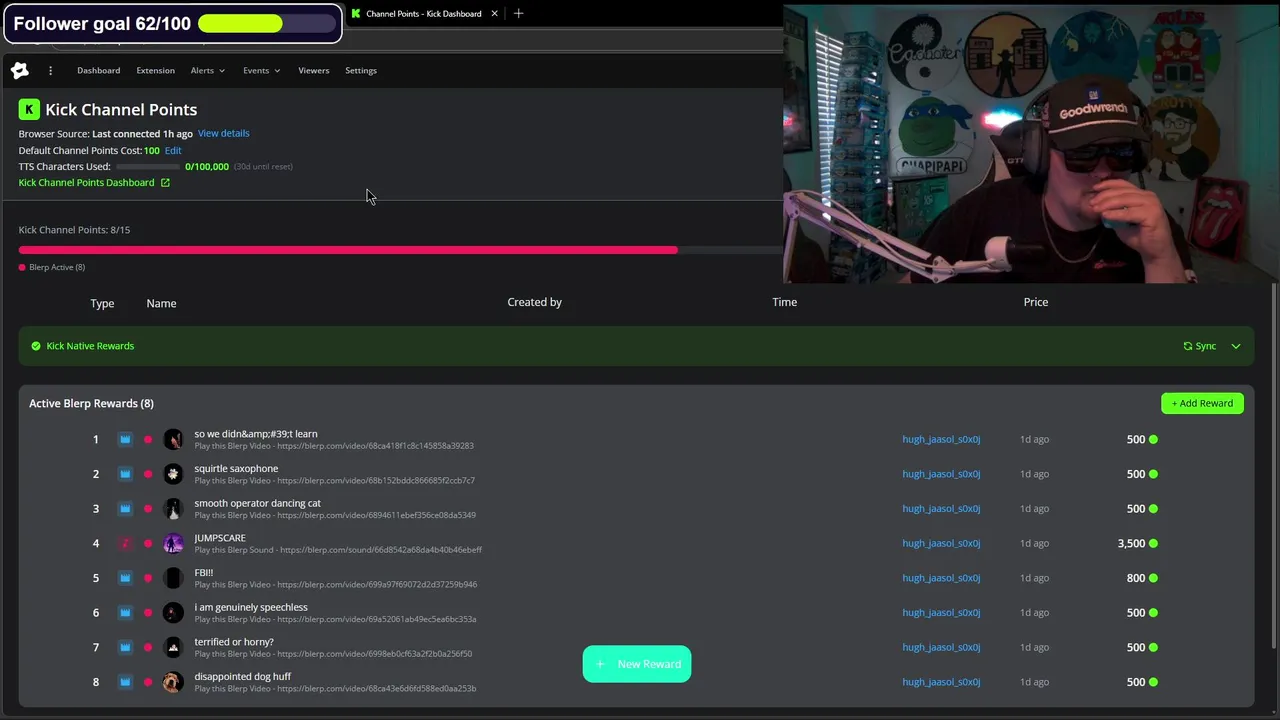Toggle red active dot for disappointed dog huff

pyautogui.click(x=148, y=682)
